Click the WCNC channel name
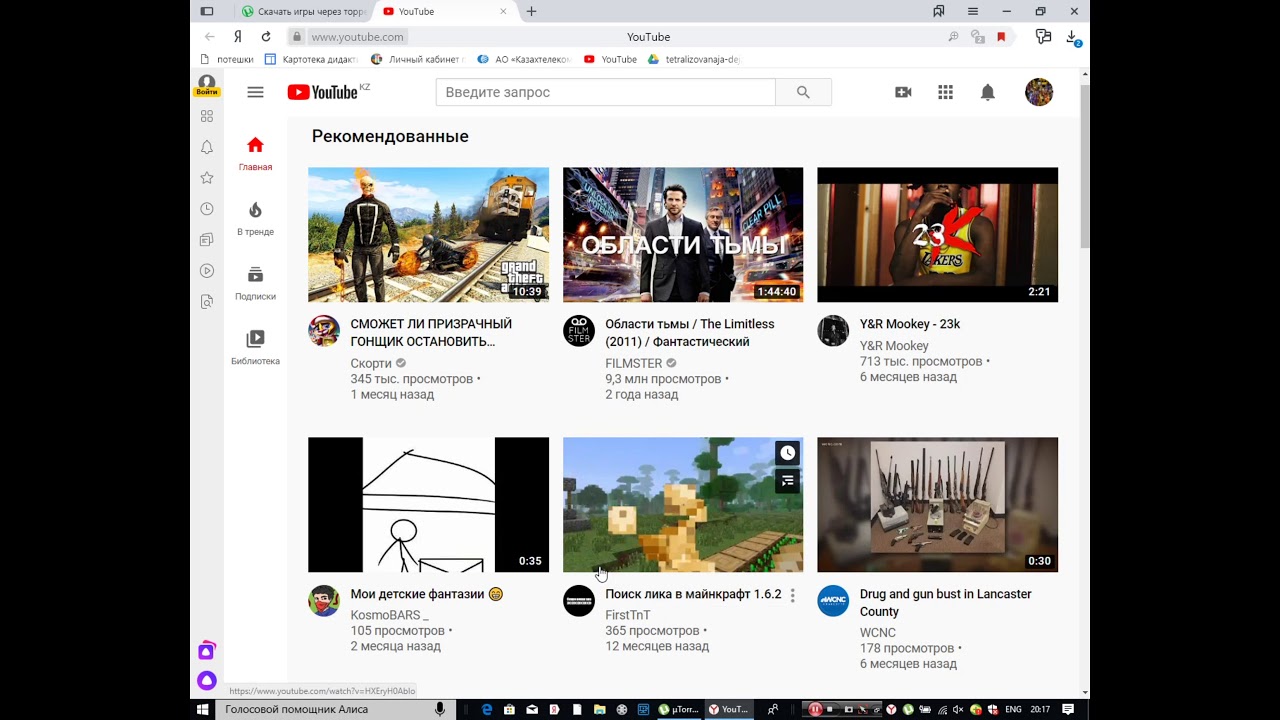 [x=878, y=633]
